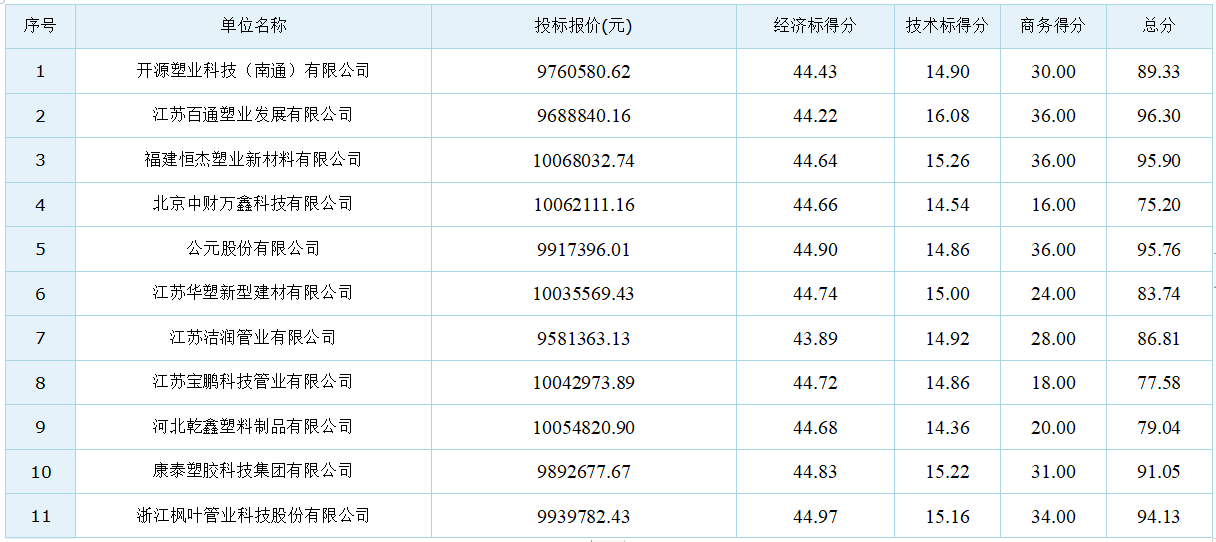
Task: Click bid price 9917396.01
Action: (x=584, y=250)
